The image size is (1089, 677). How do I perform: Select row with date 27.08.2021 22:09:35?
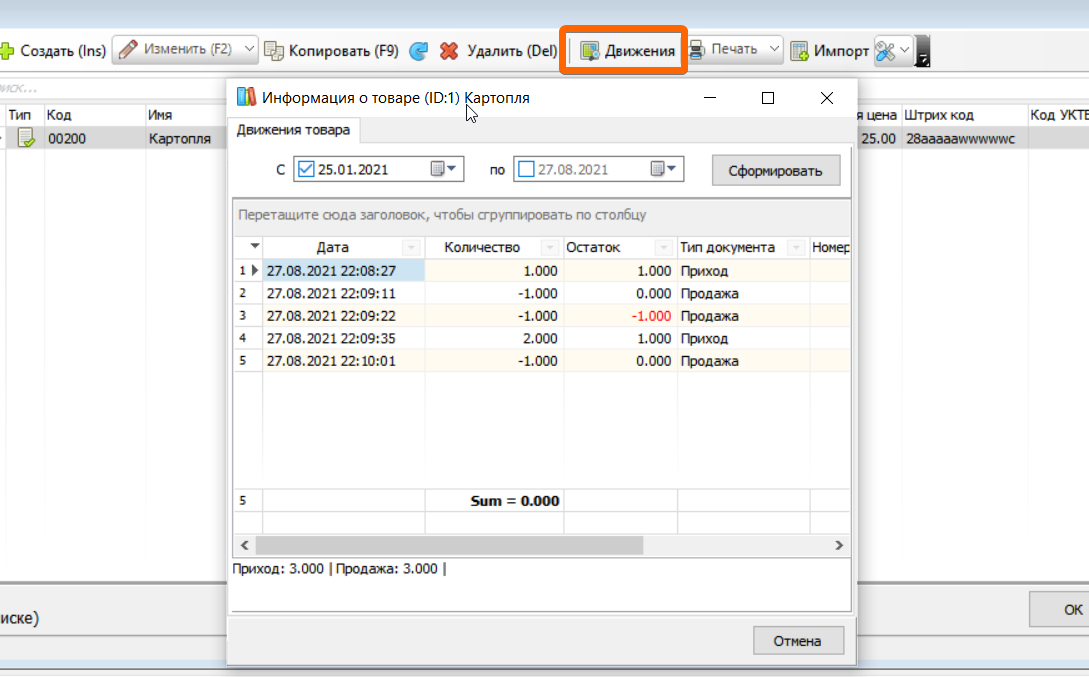coord(542,338)
